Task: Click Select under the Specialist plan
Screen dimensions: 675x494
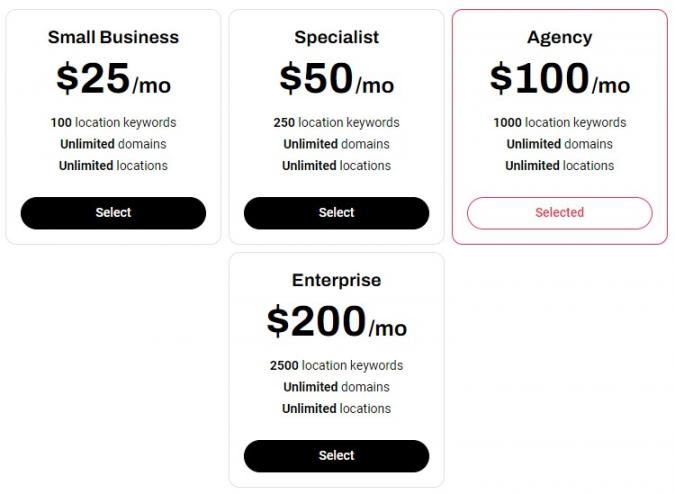Action: [x=336, y=213]
